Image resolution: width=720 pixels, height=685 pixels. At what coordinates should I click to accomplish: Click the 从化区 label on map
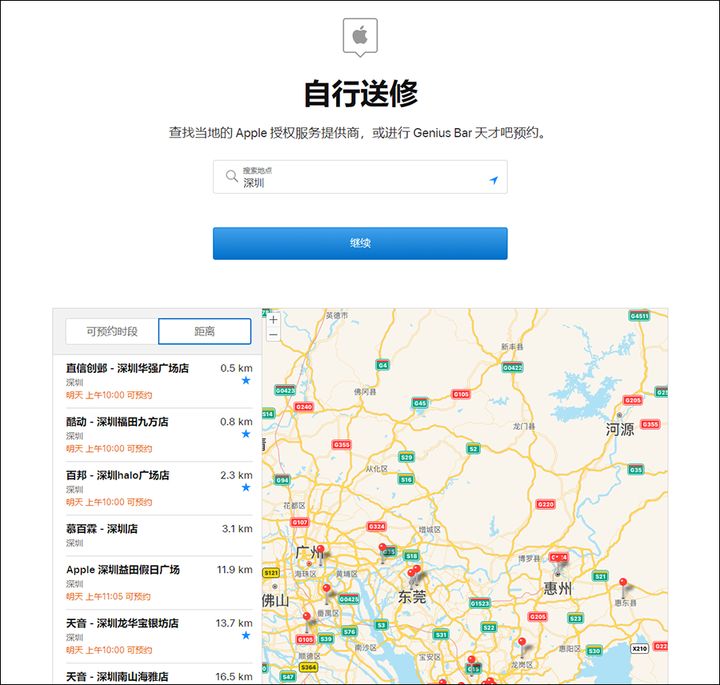377,469
